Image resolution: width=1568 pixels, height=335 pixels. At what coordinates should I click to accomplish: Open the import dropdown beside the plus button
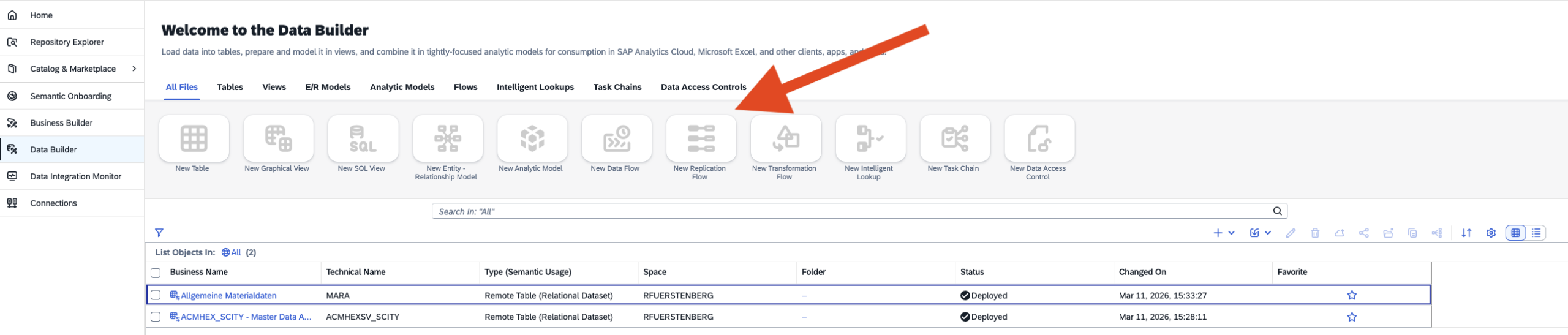(1260, 233)
